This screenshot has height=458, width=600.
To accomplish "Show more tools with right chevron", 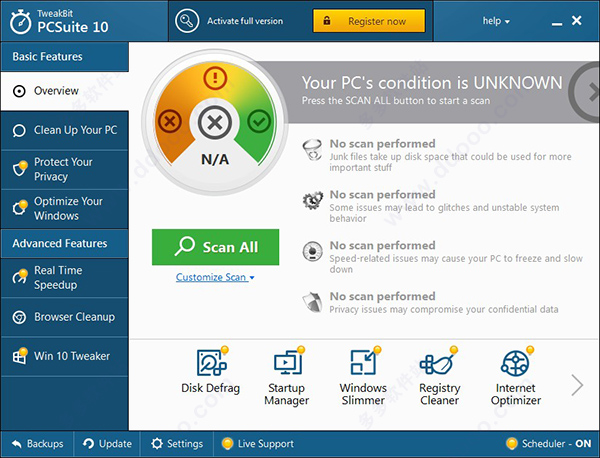I will click(577, 385).
